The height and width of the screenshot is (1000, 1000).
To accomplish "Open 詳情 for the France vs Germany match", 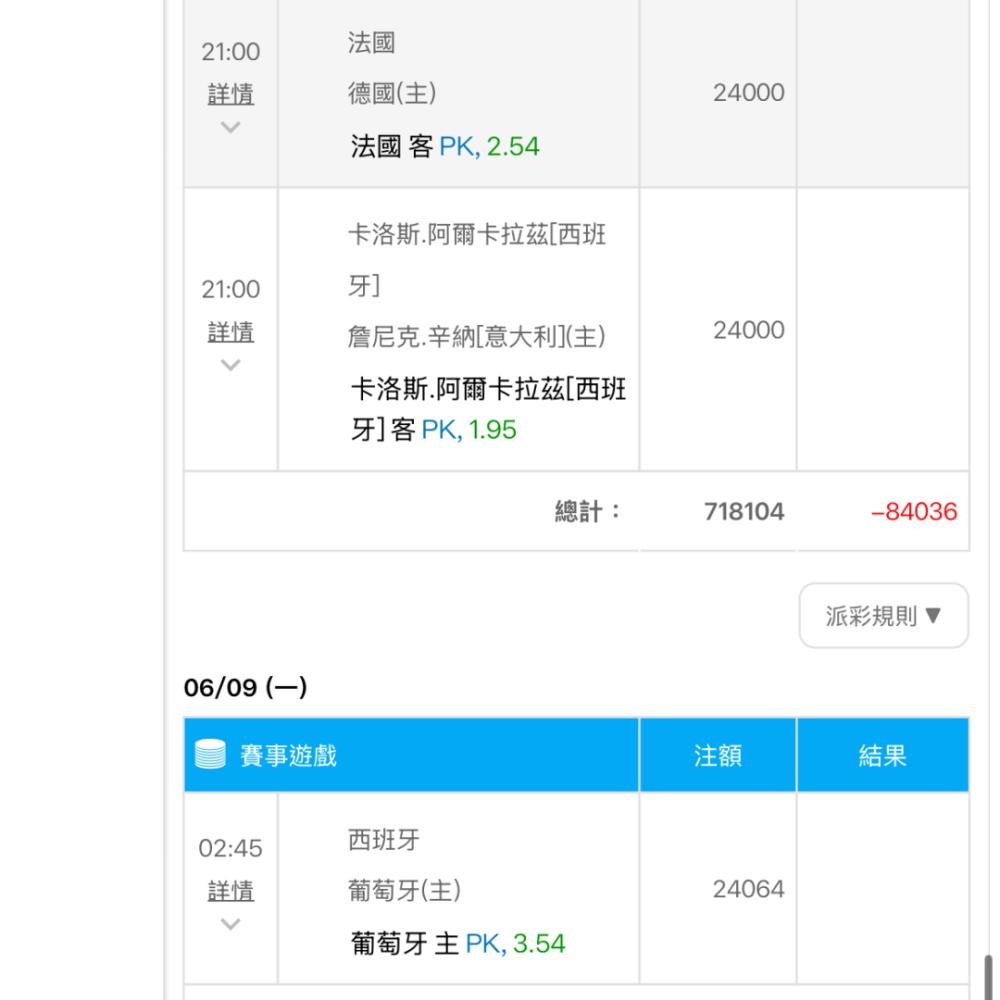I will coord(230,95).
